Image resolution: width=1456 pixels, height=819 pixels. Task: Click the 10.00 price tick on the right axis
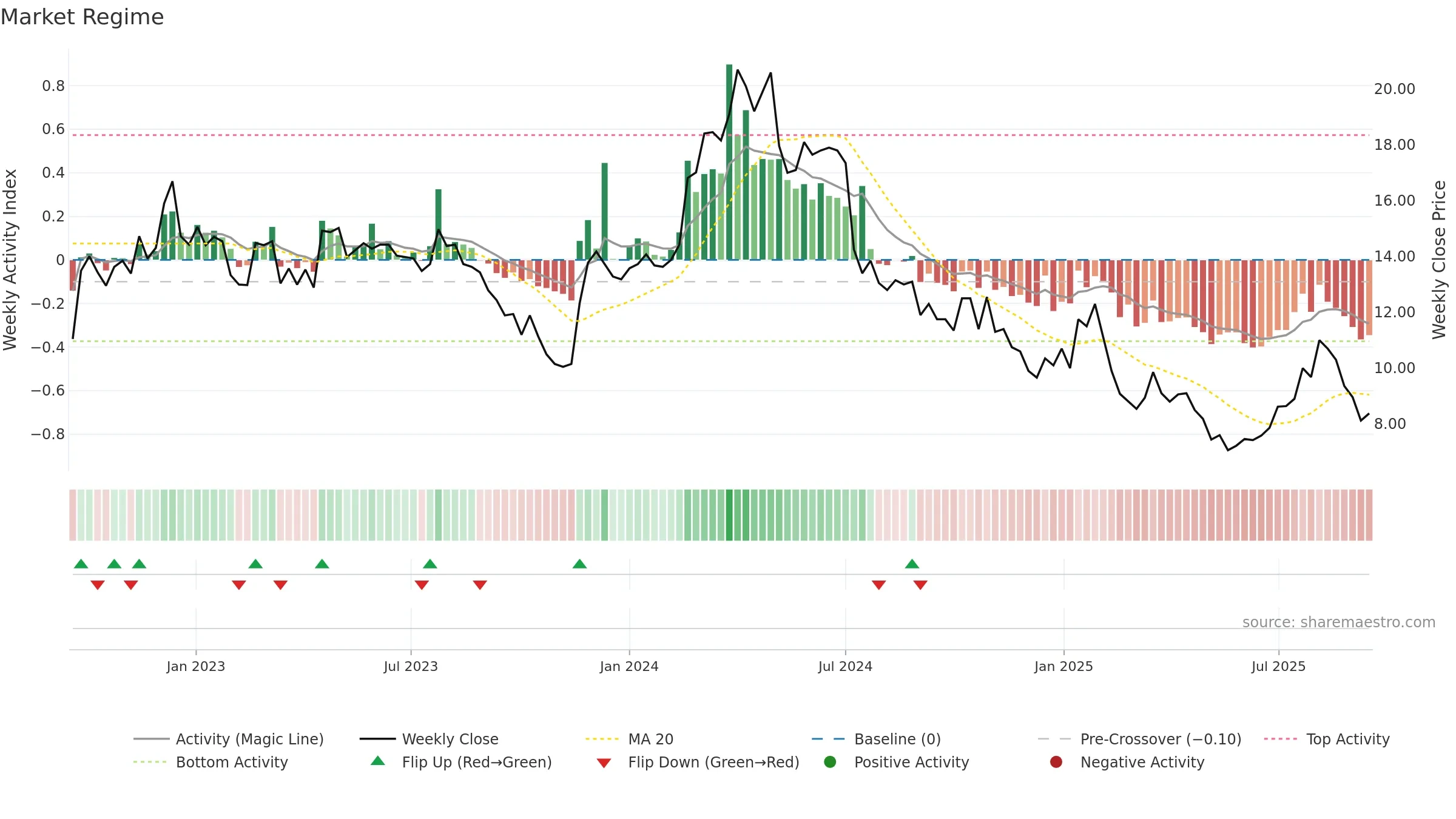1395,368
